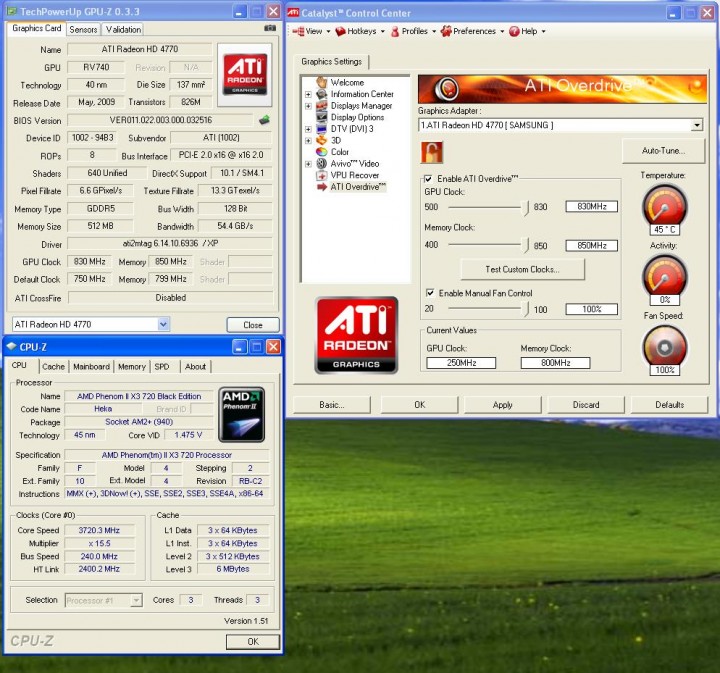Screen dimensions: 720x673
Task: Click the Fan Speed gauge dial
Action: [x=664, y=347]
